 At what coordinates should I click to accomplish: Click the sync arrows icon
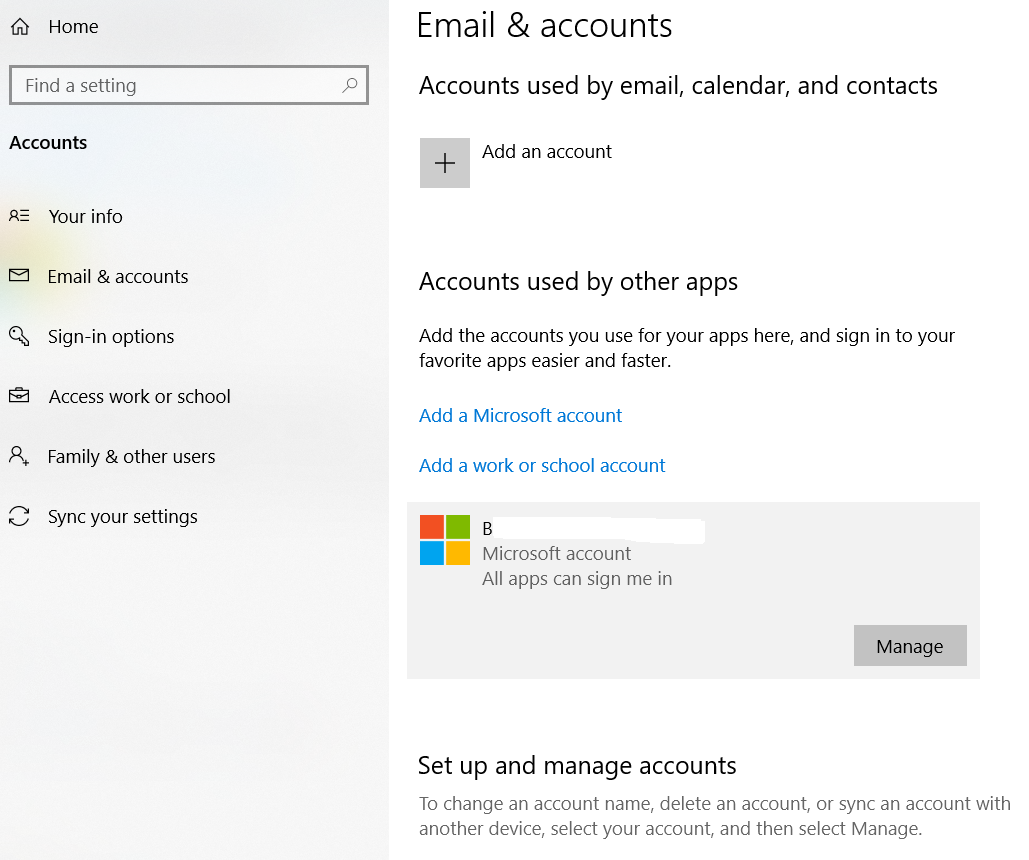[19, 516]
